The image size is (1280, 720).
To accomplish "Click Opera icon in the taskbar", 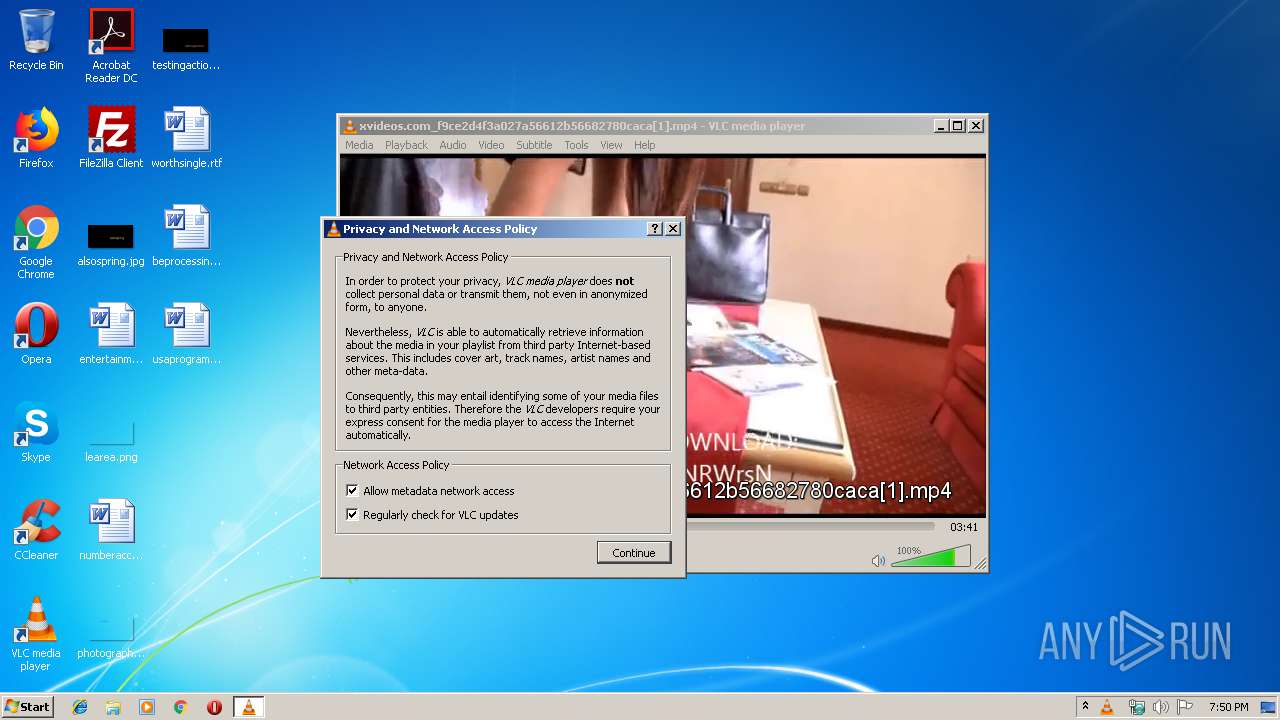I will tap(214, 707).
